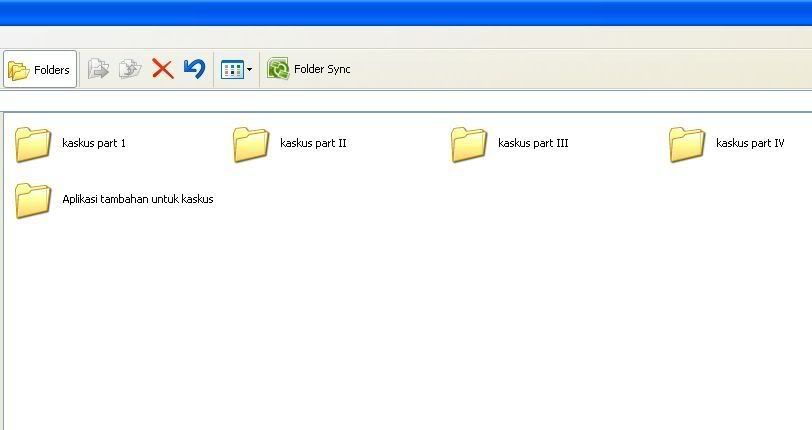This screenshot has height=430, width=812.
Task: Select the kaskus part II folder icon
Action: click(x=251, y=145)
